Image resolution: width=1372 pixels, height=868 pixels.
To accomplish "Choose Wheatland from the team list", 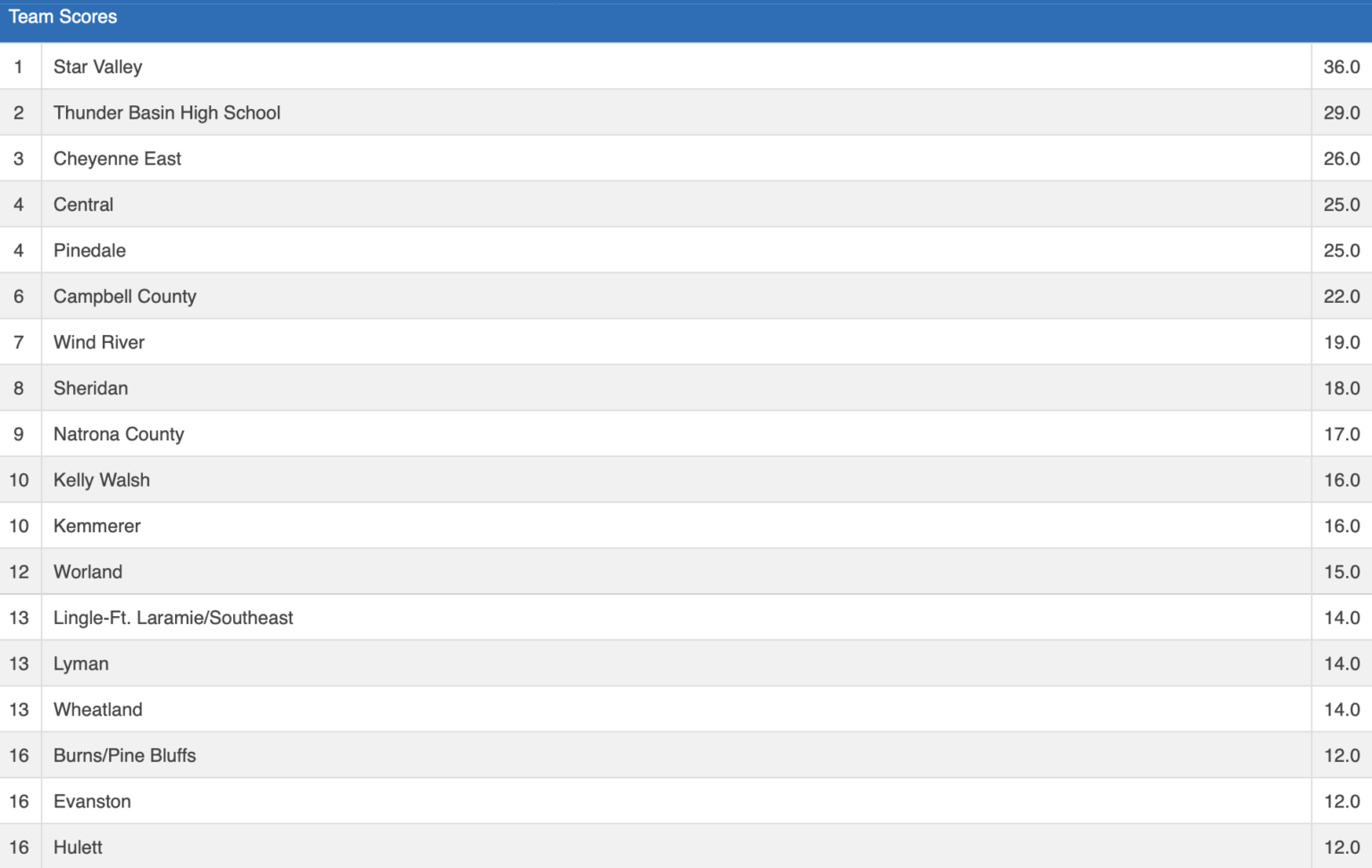I will point(97,710).
